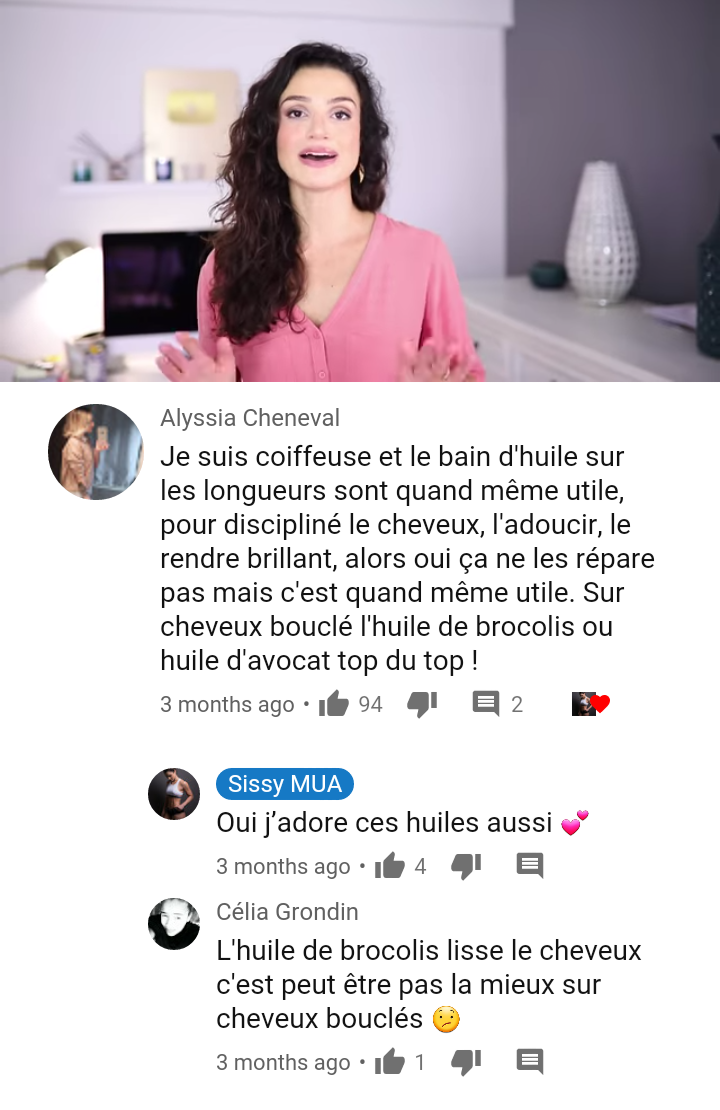Open Alyssia Cheneval's profile picture
Image resolution: width=720 pixels, height=1110 pixels.
(96, 452)
